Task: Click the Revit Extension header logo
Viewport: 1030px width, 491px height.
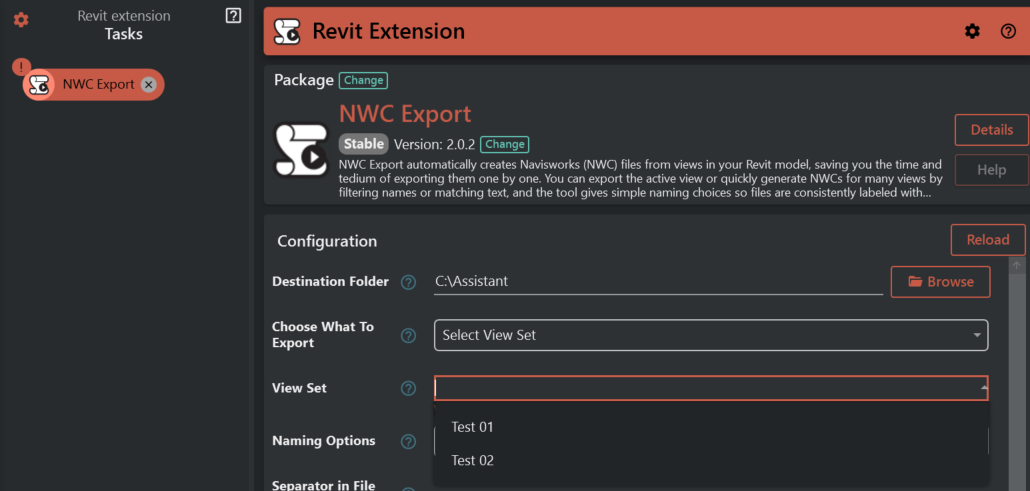Action: coord(287,31)
